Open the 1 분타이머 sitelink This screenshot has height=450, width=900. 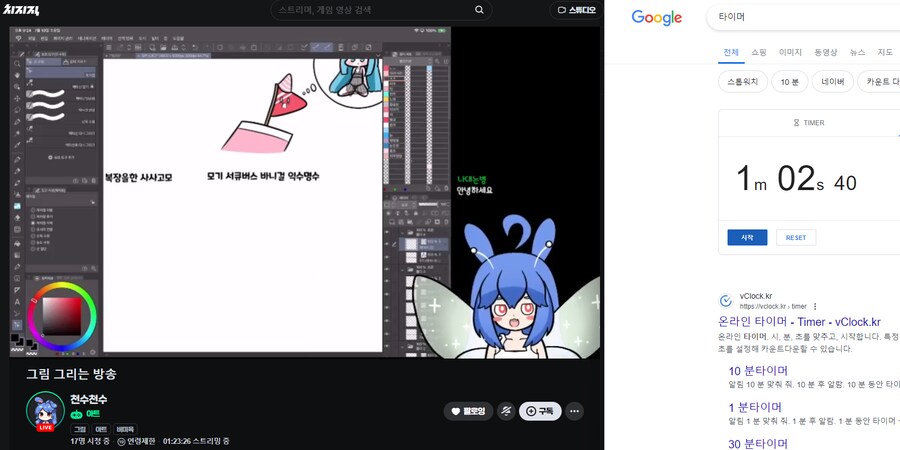pos(755,408)
